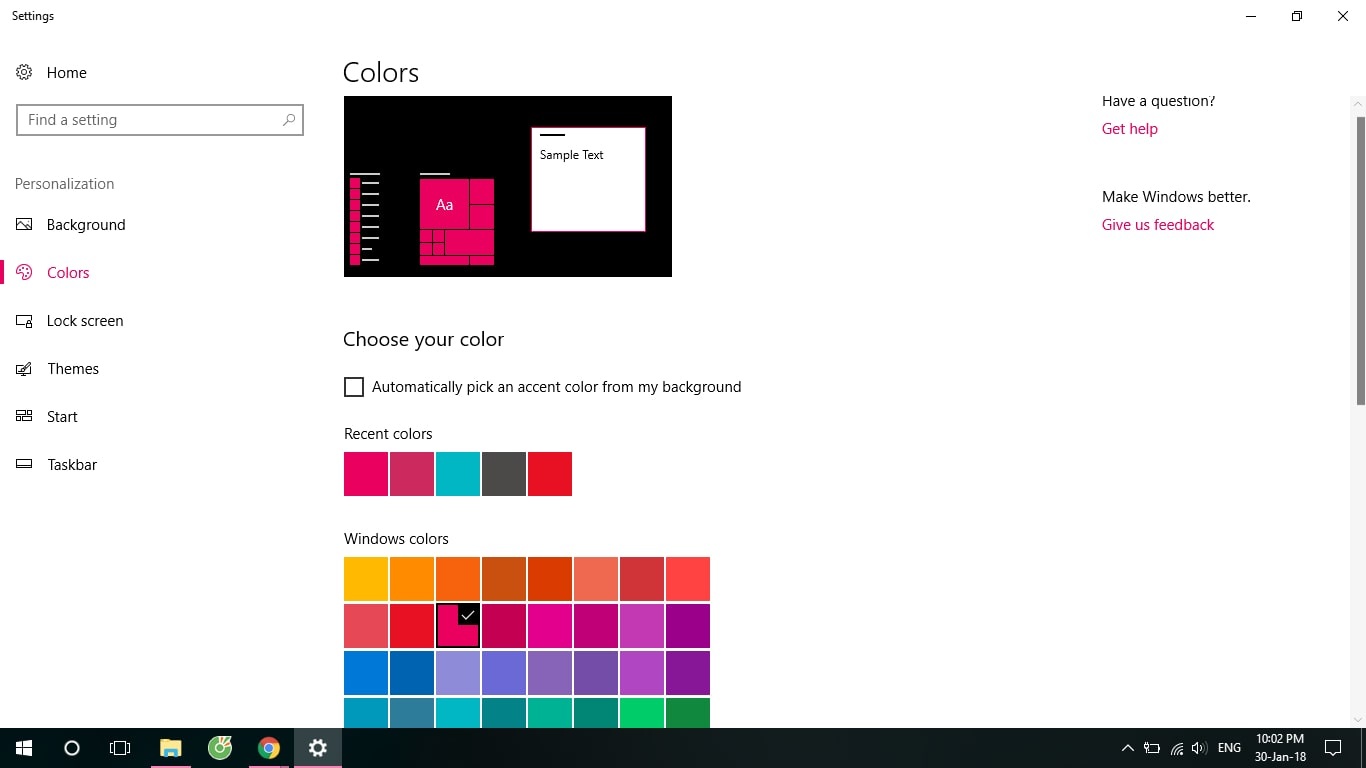The width and height of the screenshot is (1366, 768).
Task: Open Google Chrome from taskbar
Action: [268, 748]
